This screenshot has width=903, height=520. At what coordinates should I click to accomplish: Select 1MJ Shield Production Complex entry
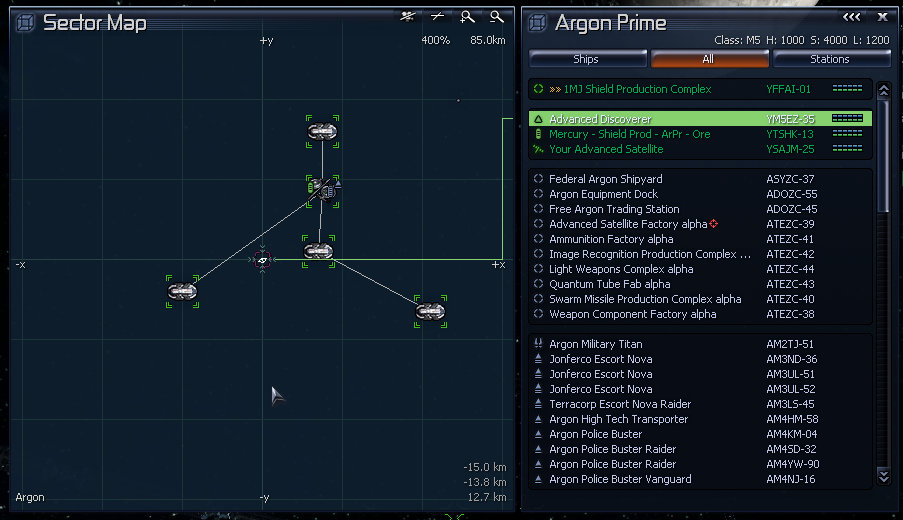700,89
